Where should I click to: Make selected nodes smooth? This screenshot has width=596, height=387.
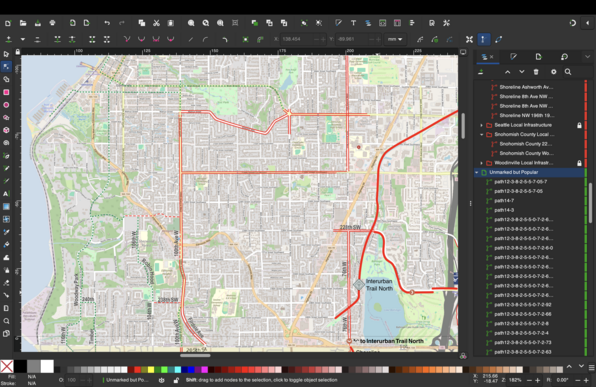point(141,39)
